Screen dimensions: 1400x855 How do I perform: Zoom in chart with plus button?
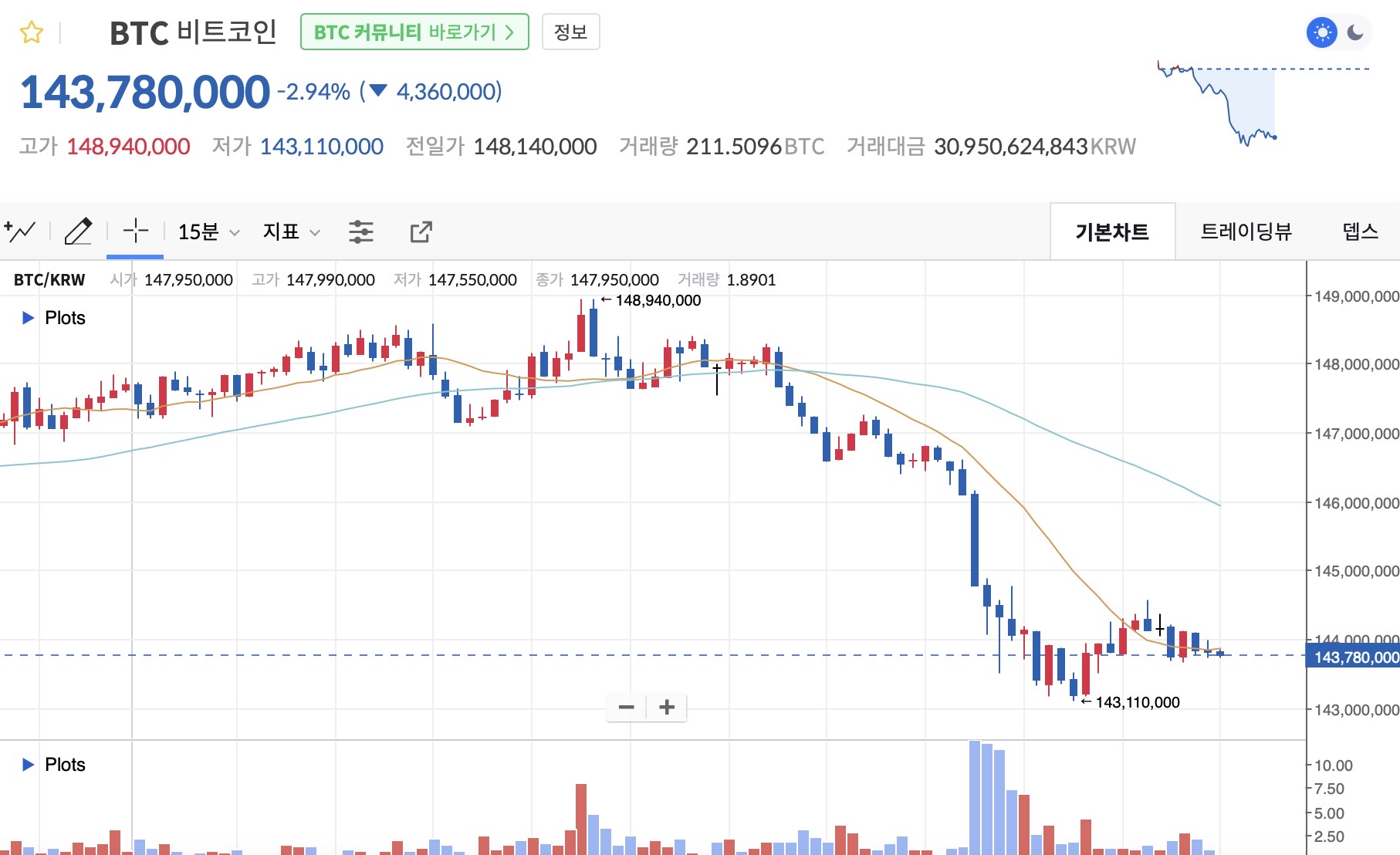coord(667,707)
